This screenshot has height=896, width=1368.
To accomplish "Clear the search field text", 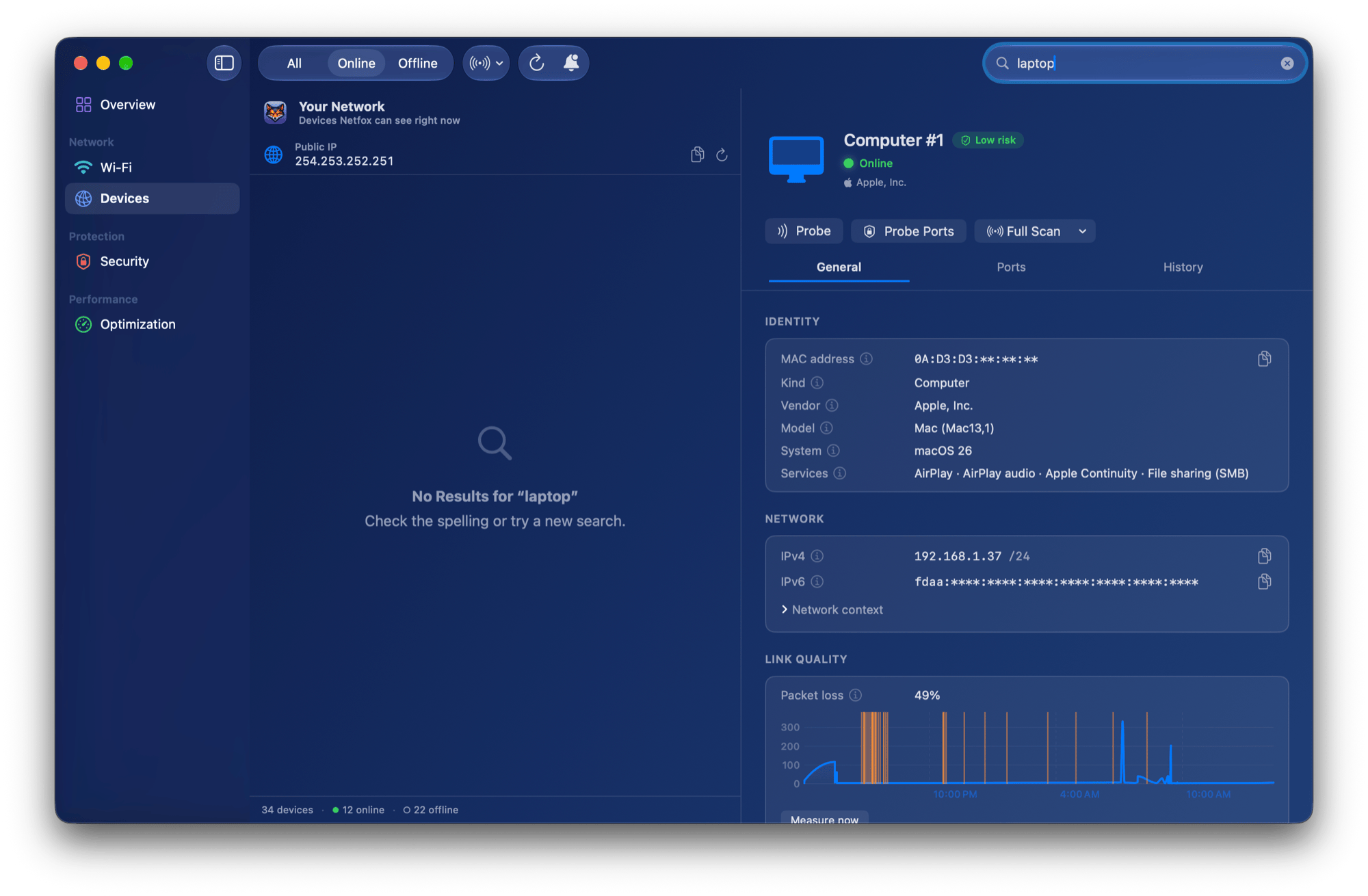I will pyautogui.click(x=1287, y=64).
